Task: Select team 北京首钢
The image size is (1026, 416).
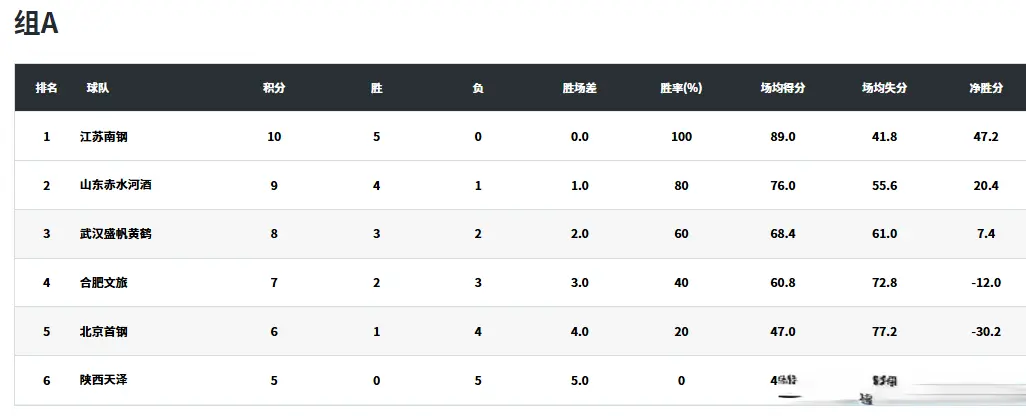Action: coord(104,332)
